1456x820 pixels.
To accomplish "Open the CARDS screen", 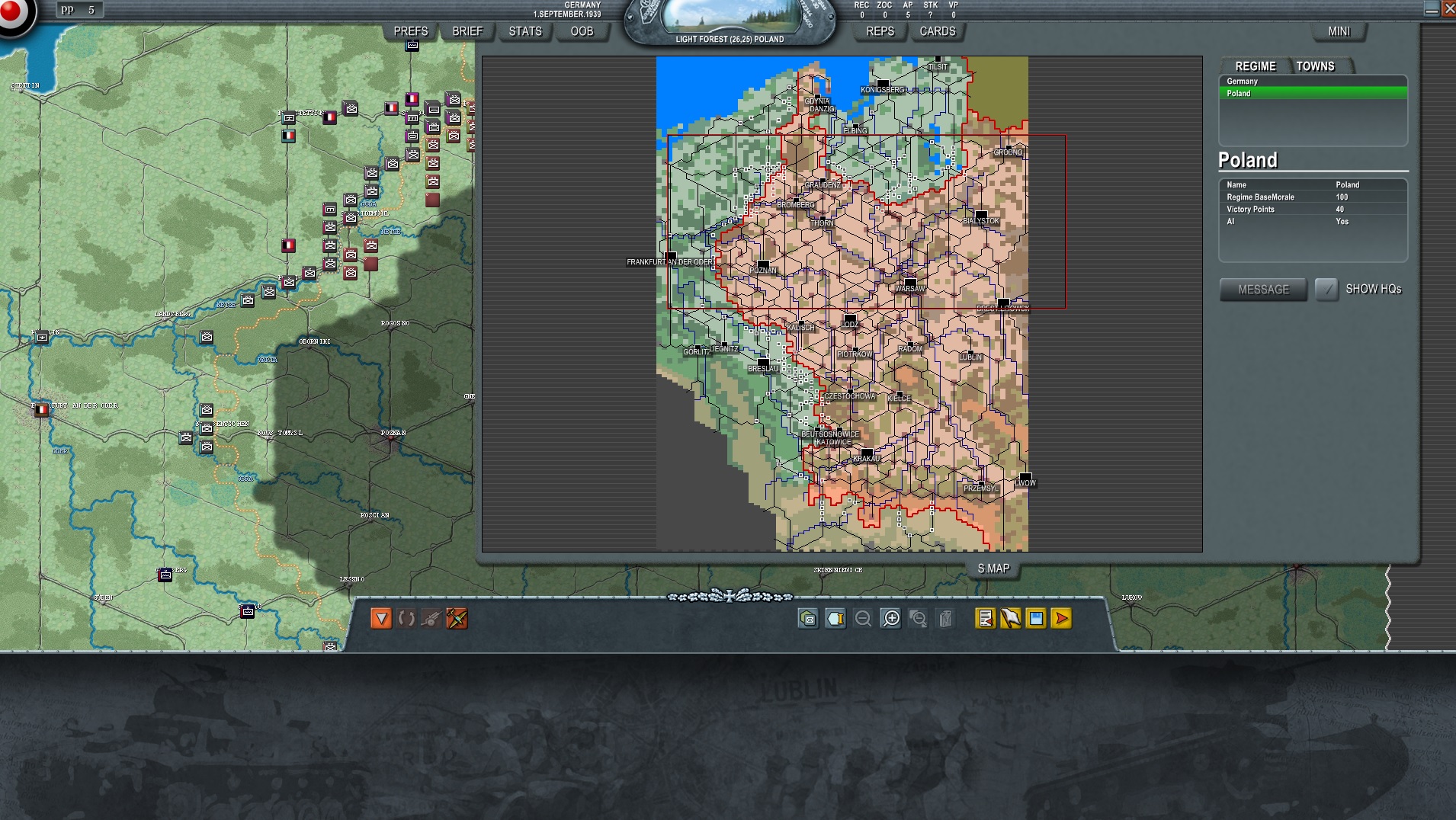I will click(938, 31).
